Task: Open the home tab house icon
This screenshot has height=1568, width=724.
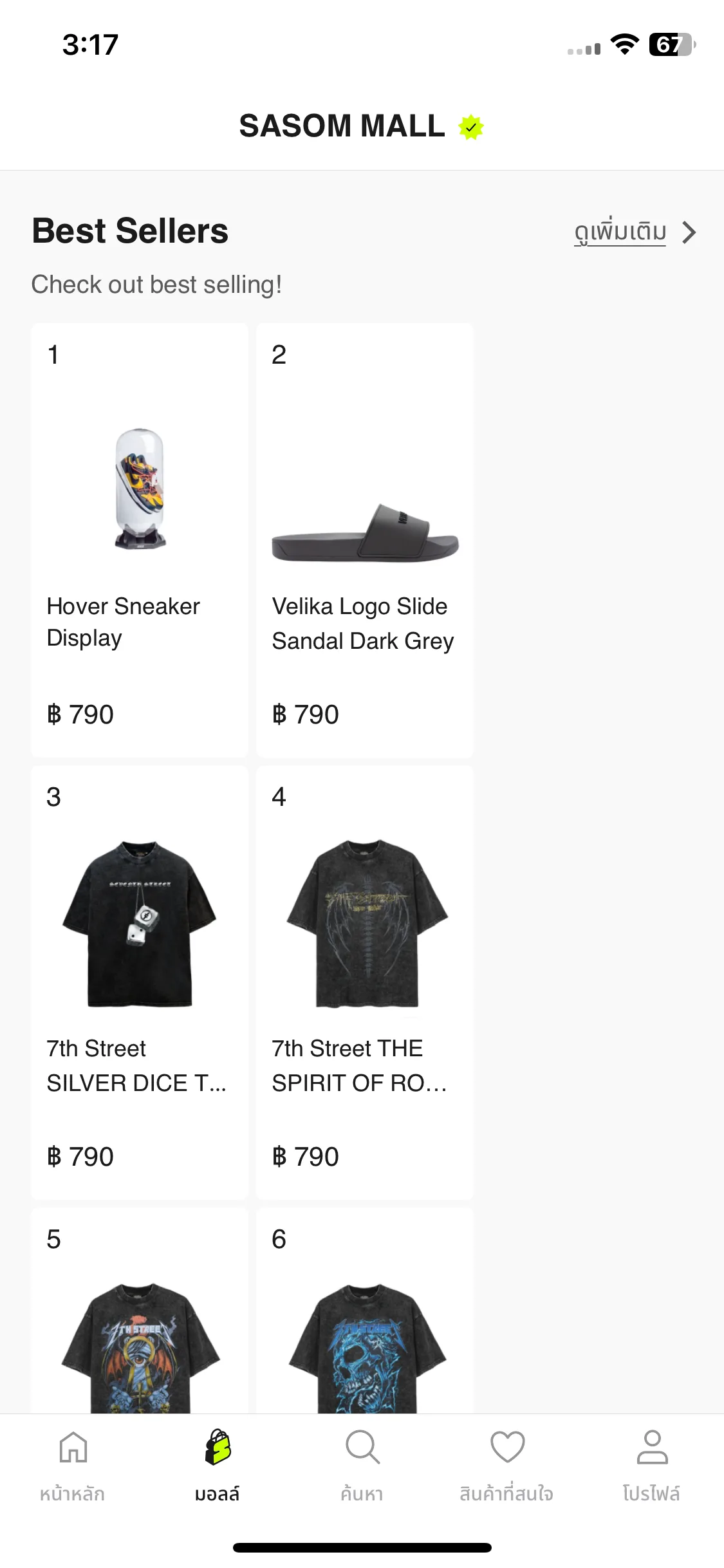Action: coord(73,1447)
